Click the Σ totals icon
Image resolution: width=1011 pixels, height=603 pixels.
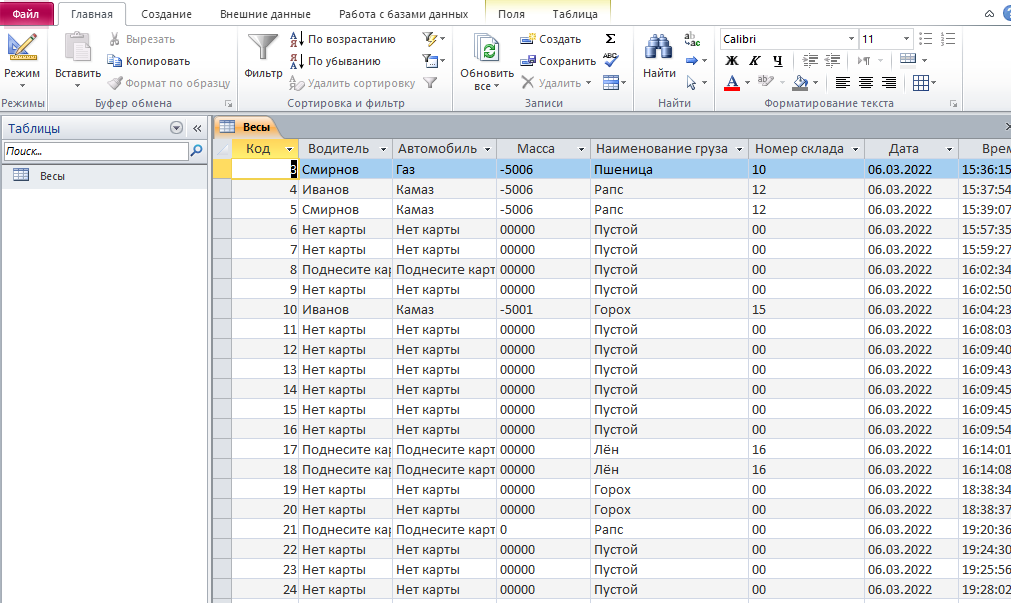(611, 39)
